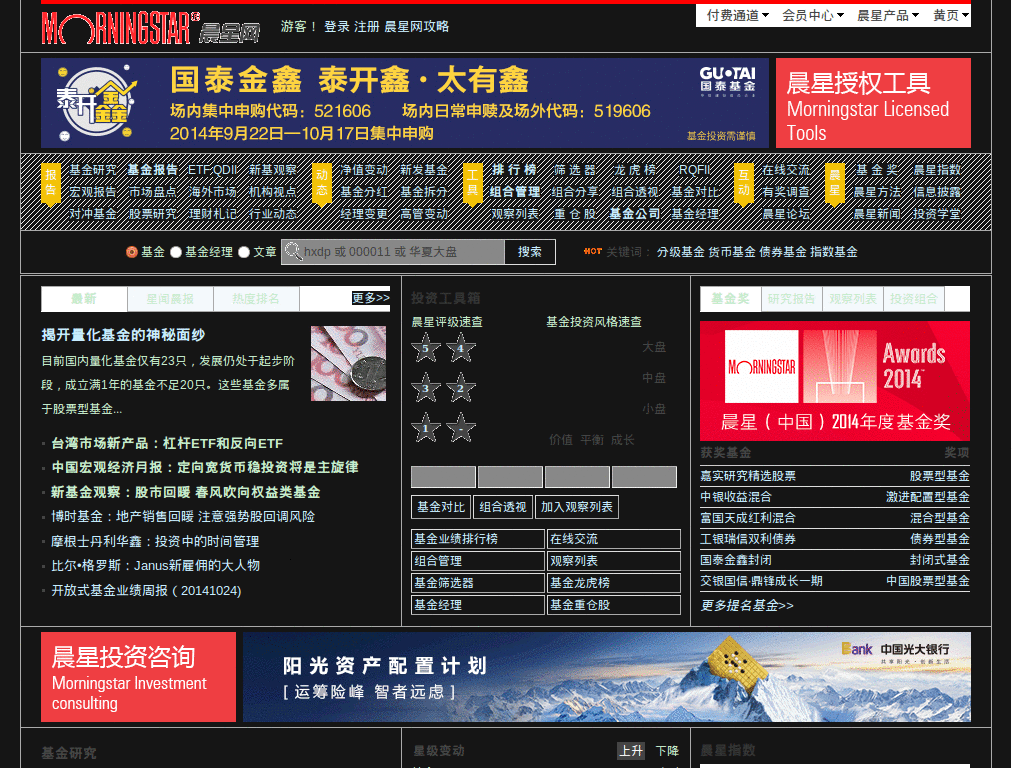The height and width of the screenshot is (768, 1024).
Task: Open the 更多提名基金>> link
Action: pos(747,605)
